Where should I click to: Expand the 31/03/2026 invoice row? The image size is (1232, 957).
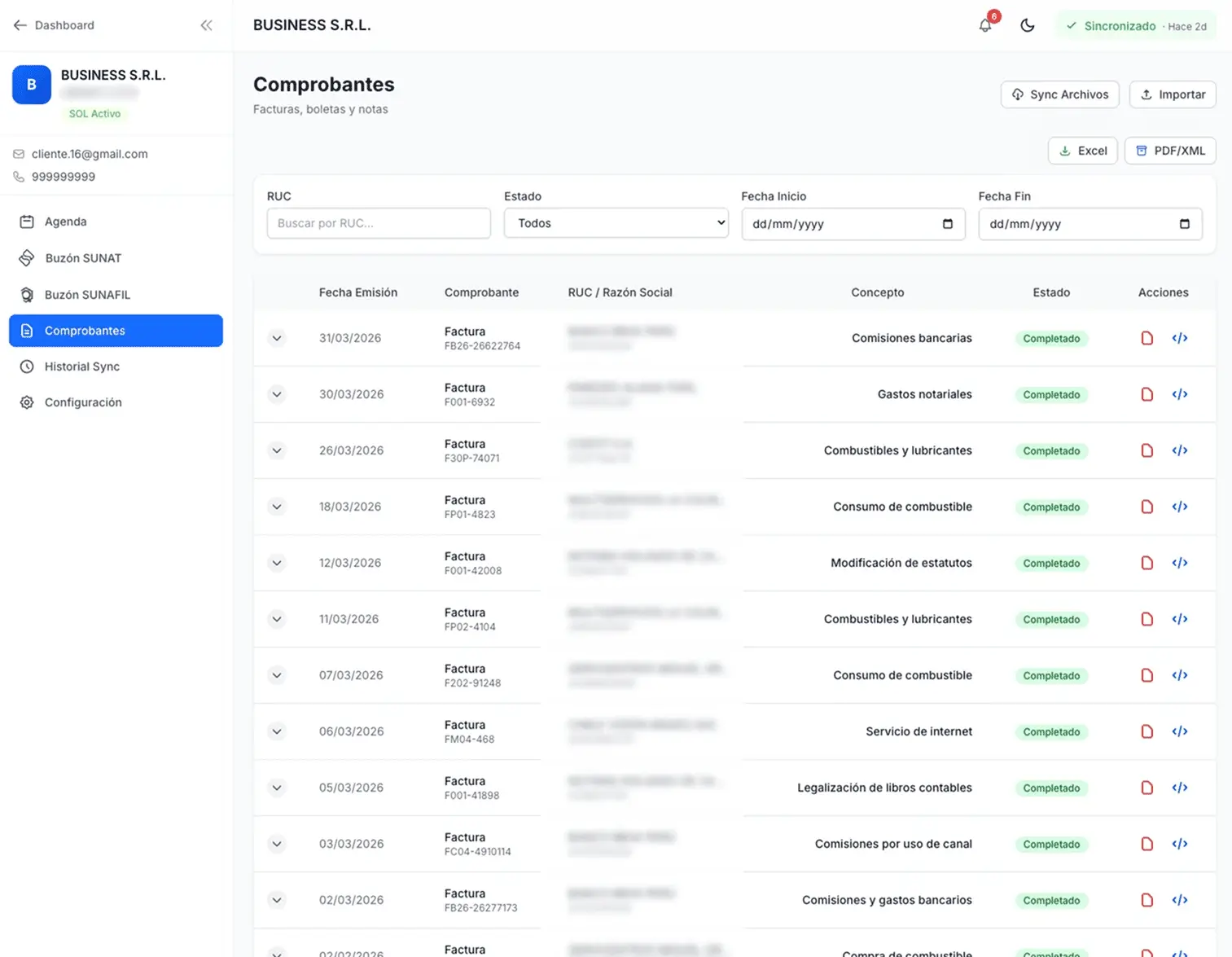277,338
